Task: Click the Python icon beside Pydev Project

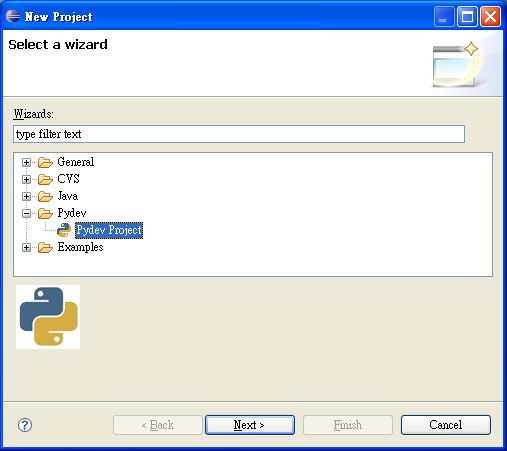Action: [64, 230]
